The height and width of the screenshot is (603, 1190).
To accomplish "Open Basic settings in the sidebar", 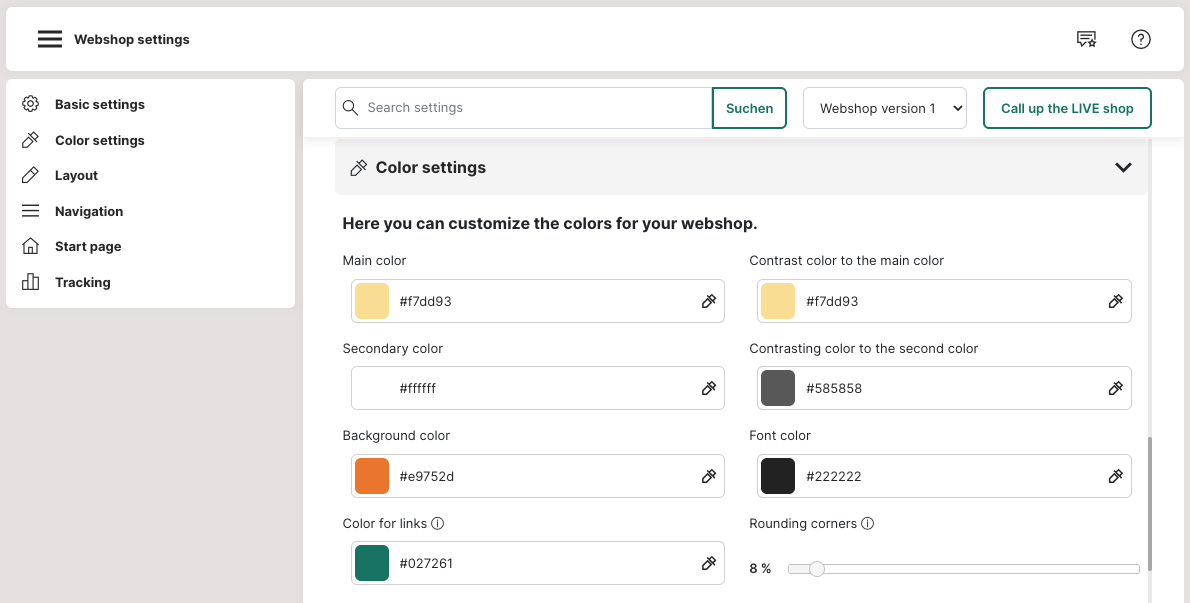I will tap(99, 104).
